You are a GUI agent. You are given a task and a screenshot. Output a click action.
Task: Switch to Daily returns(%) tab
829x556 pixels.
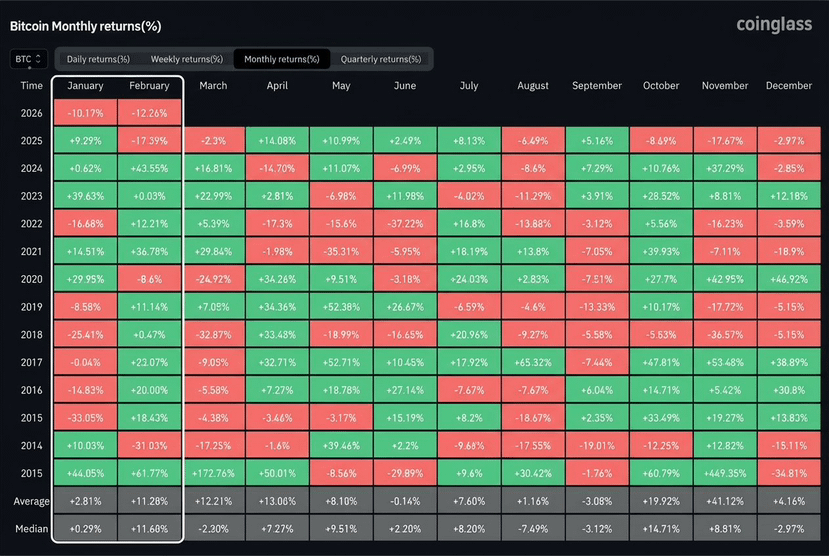pyautogui.click(x=98, y=59)
